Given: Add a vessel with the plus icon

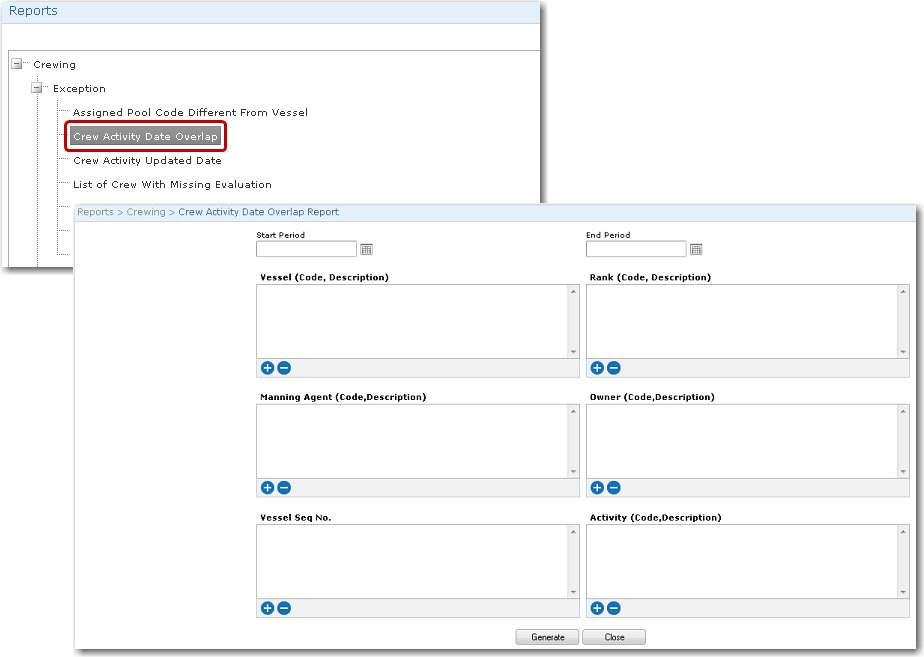Looking at the screenshot, I should [267, 368].
